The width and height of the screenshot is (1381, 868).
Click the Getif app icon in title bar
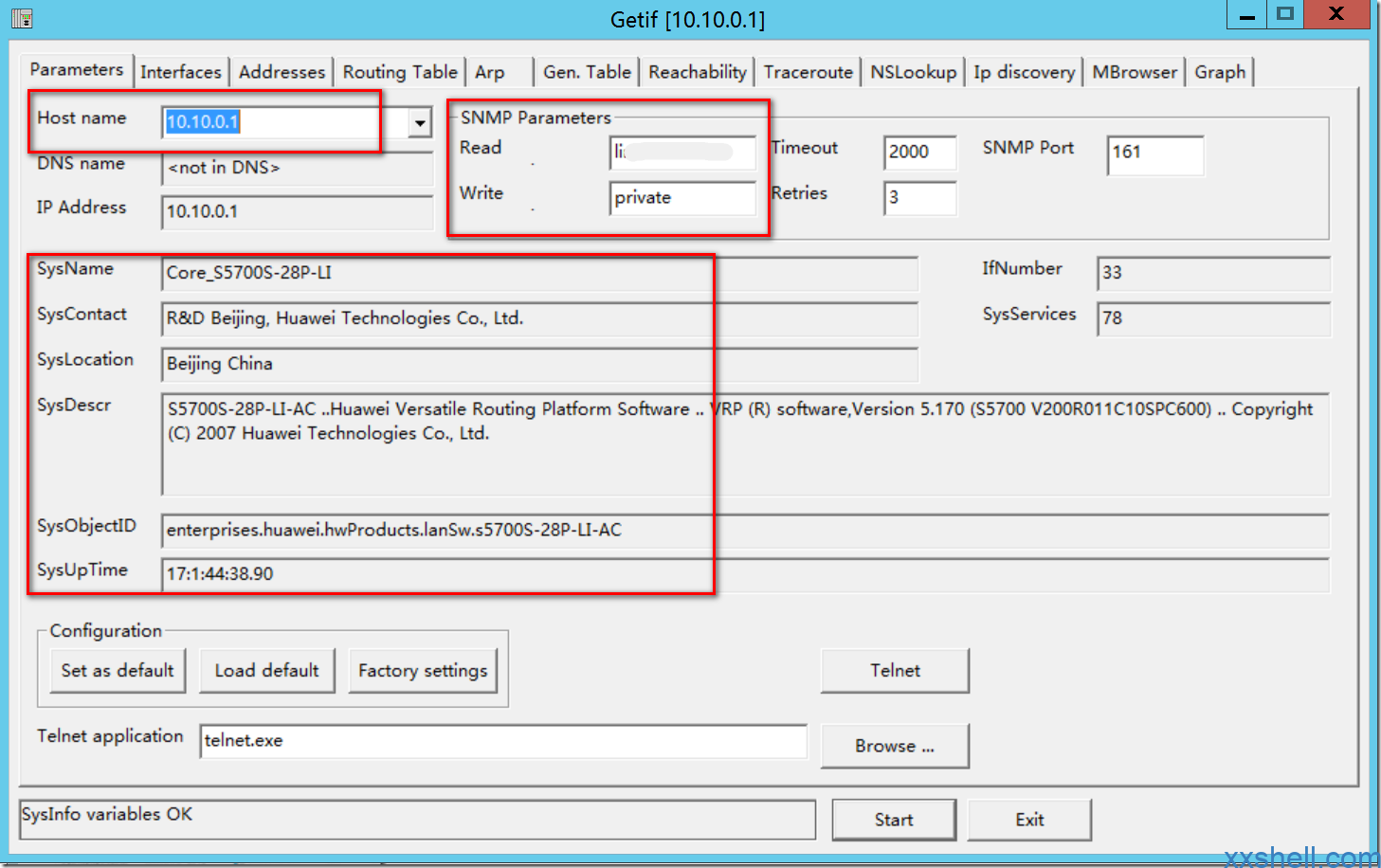(x=22, y=18)
